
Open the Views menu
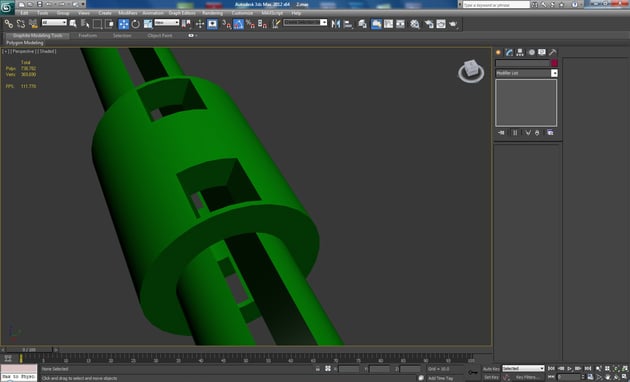click(84, 13)
